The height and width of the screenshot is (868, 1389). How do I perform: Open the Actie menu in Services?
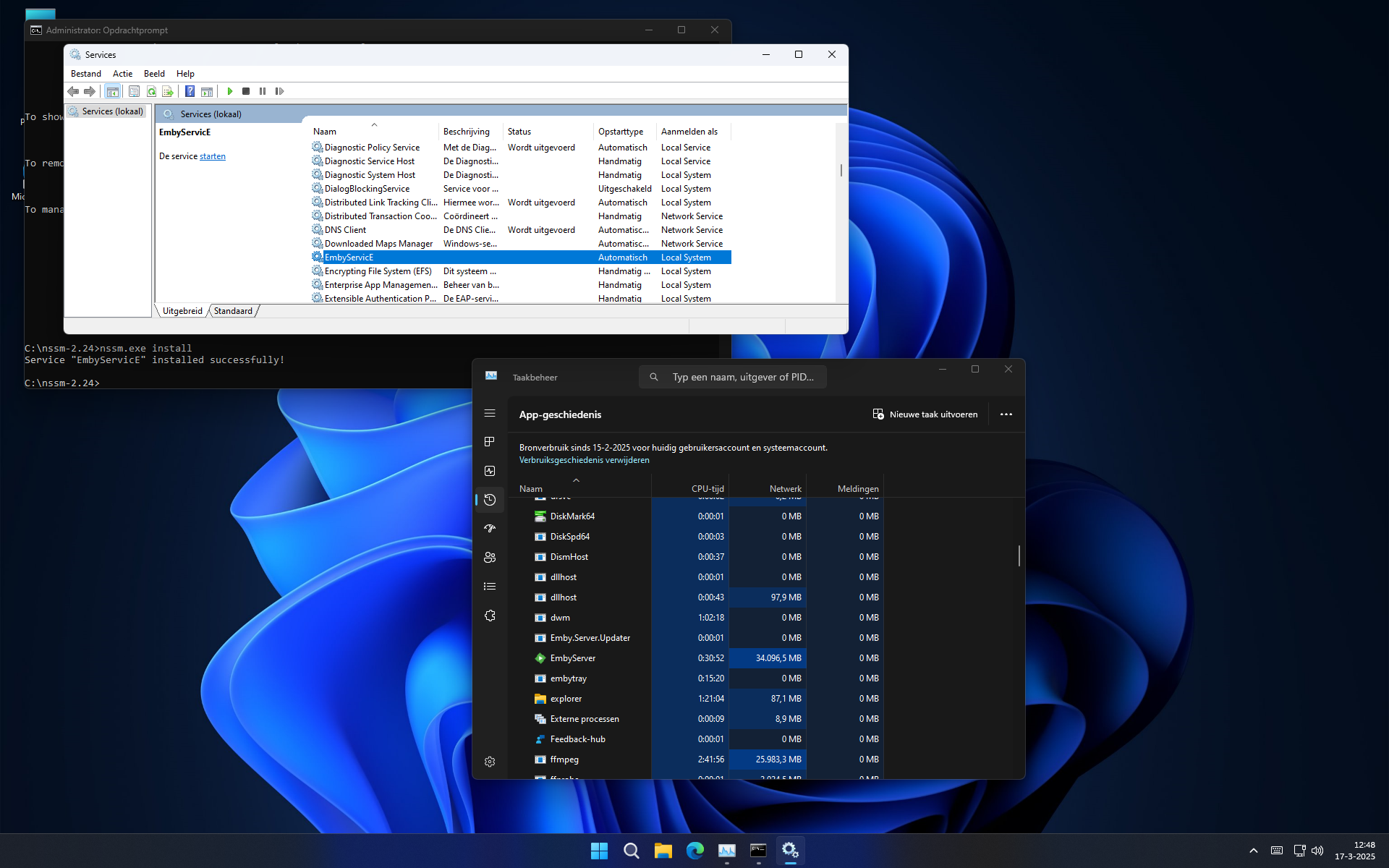(x=122, y=74)
